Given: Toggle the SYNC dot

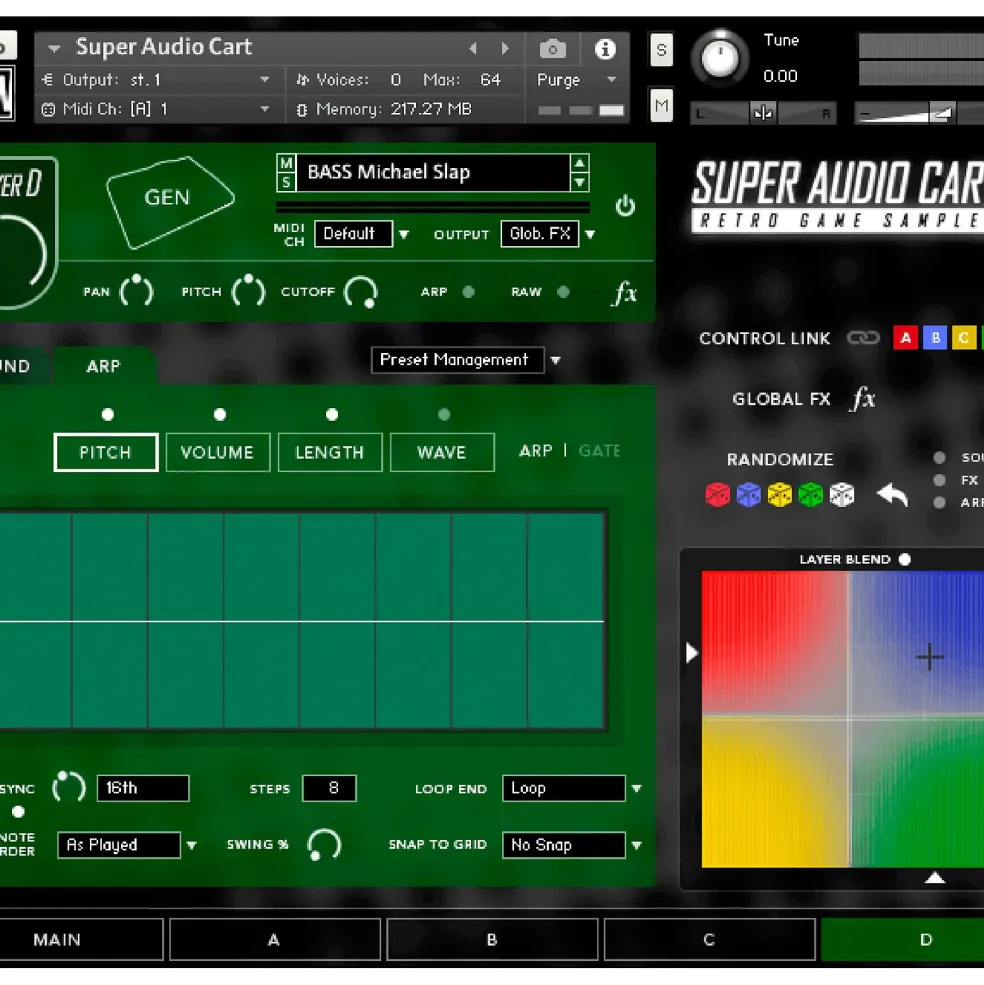Looking at the screenshot, I should click(18, 812).
